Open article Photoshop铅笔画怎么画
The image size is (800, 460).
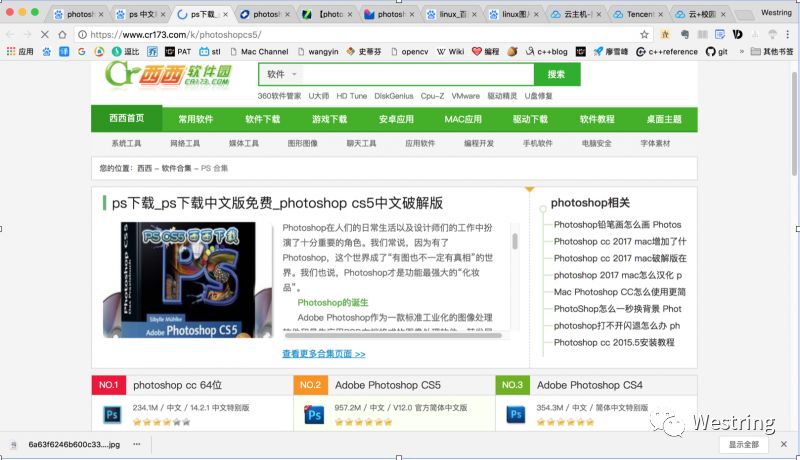[617, 224]
